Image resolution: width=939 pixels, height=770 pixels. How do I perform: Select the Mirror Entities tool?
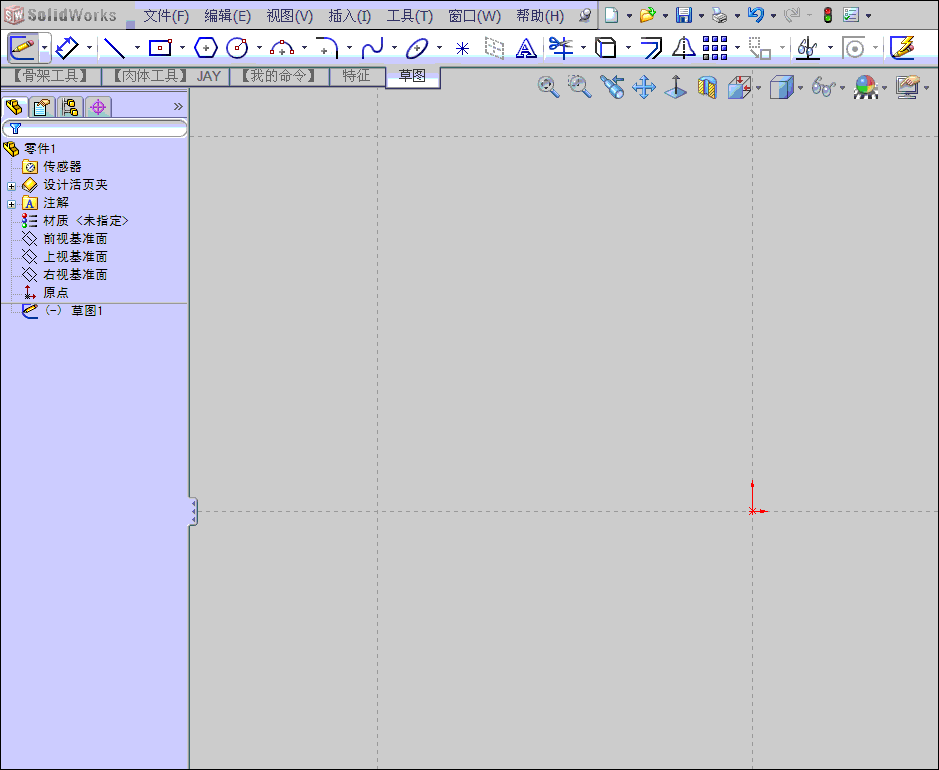point(683,47)
